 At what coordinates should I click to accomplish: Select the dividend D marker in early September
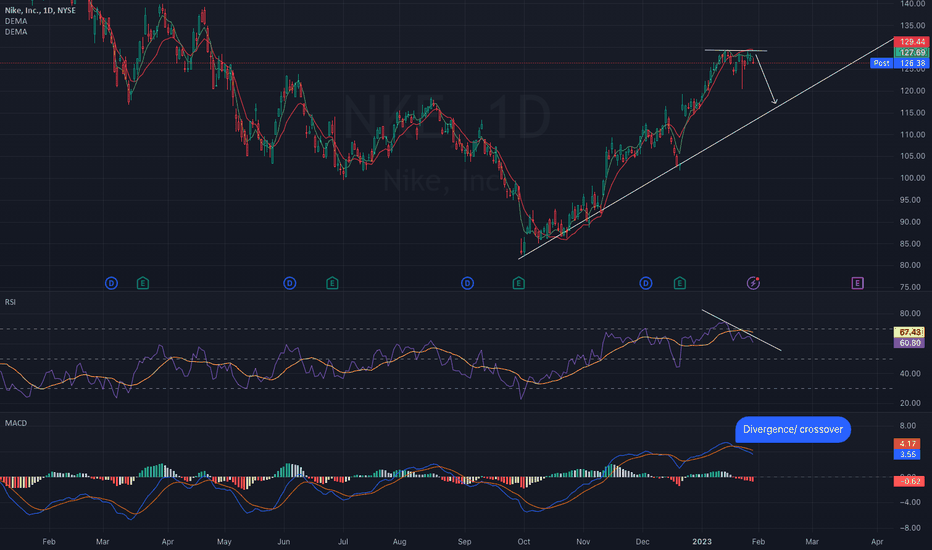click(467, 283)
